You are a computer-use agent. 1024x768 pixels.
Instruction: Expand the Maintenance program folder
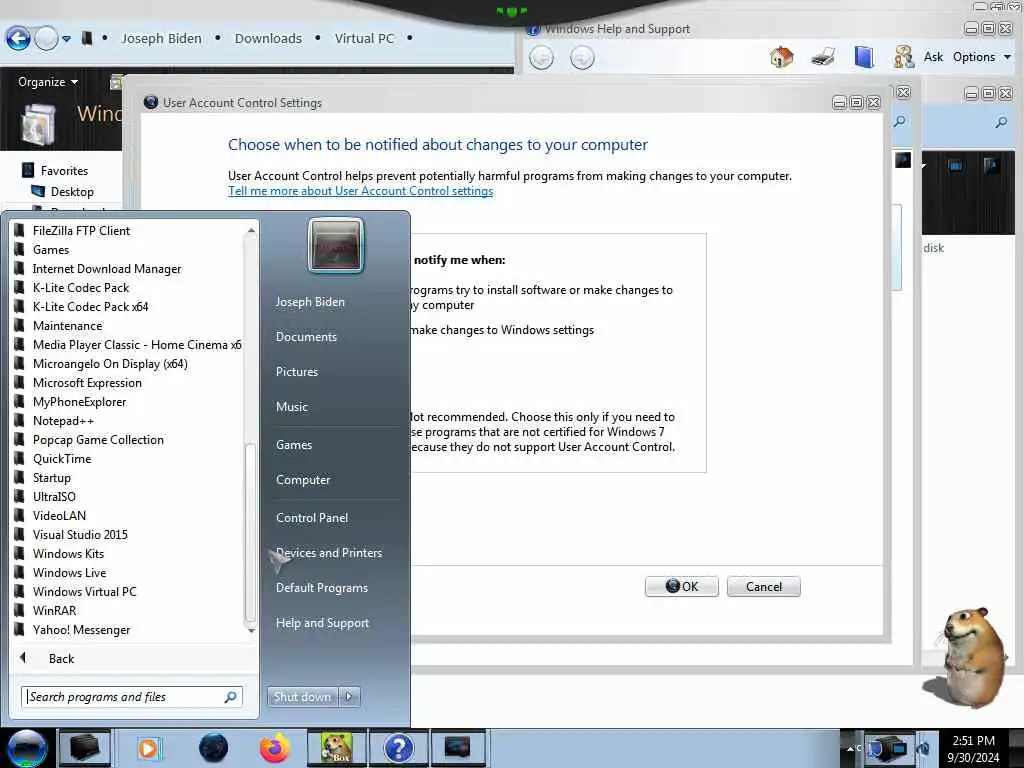click(67, 325)
